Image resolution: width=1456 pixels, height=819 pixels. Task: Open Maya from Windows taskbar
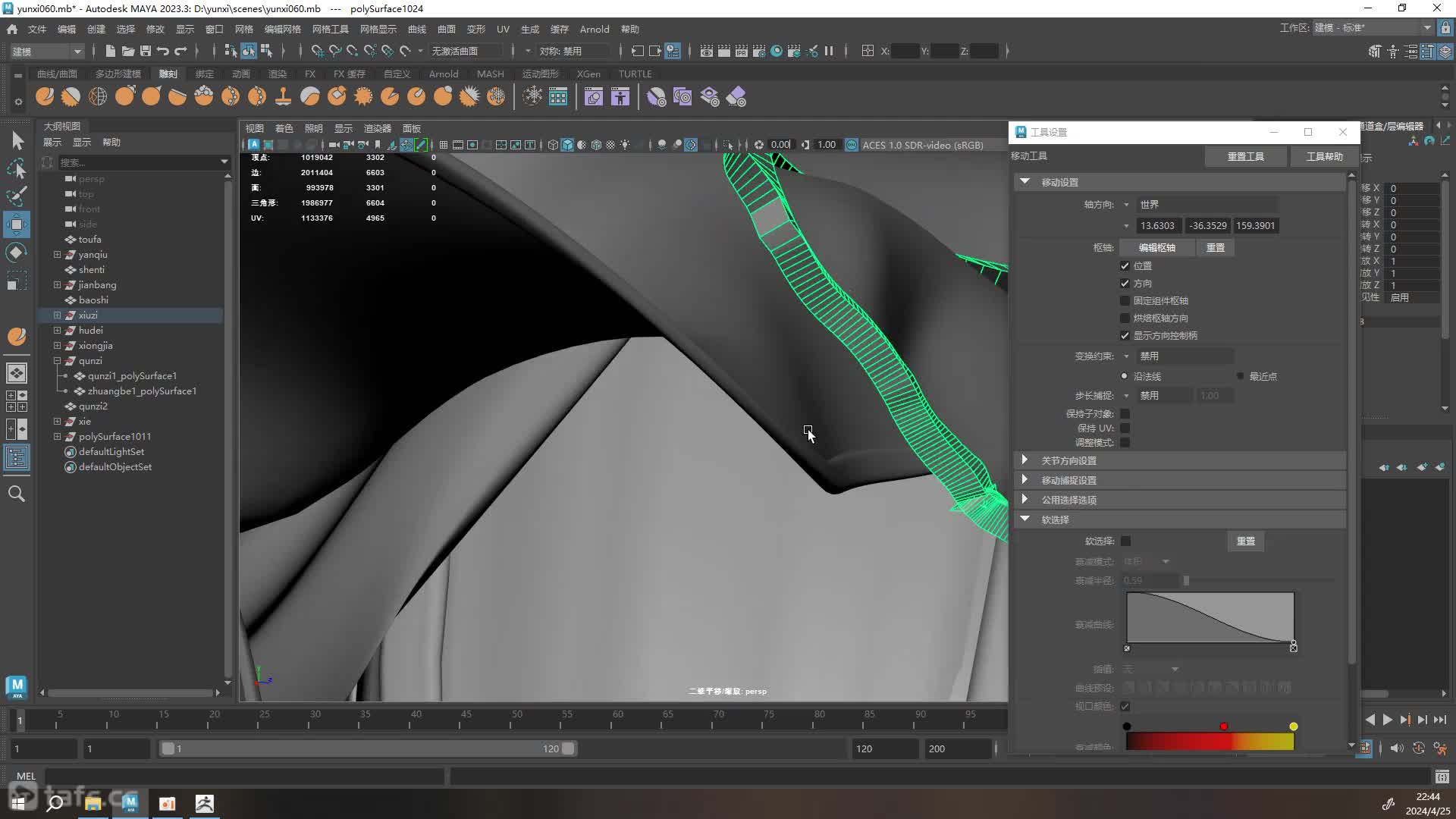click(130, 803)
